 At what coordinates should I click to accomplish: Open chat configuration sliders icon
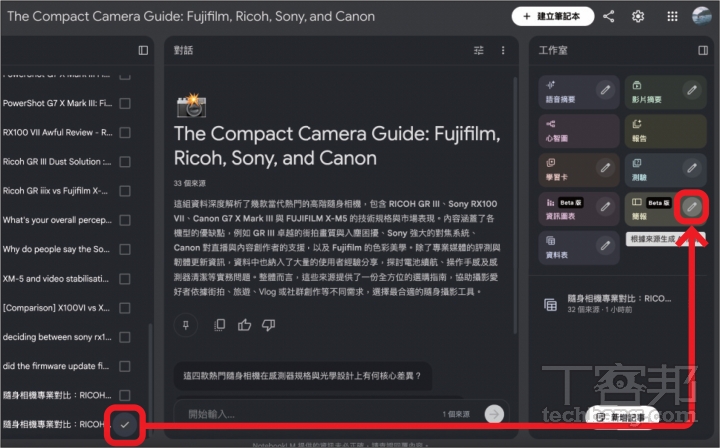point(478,50)
